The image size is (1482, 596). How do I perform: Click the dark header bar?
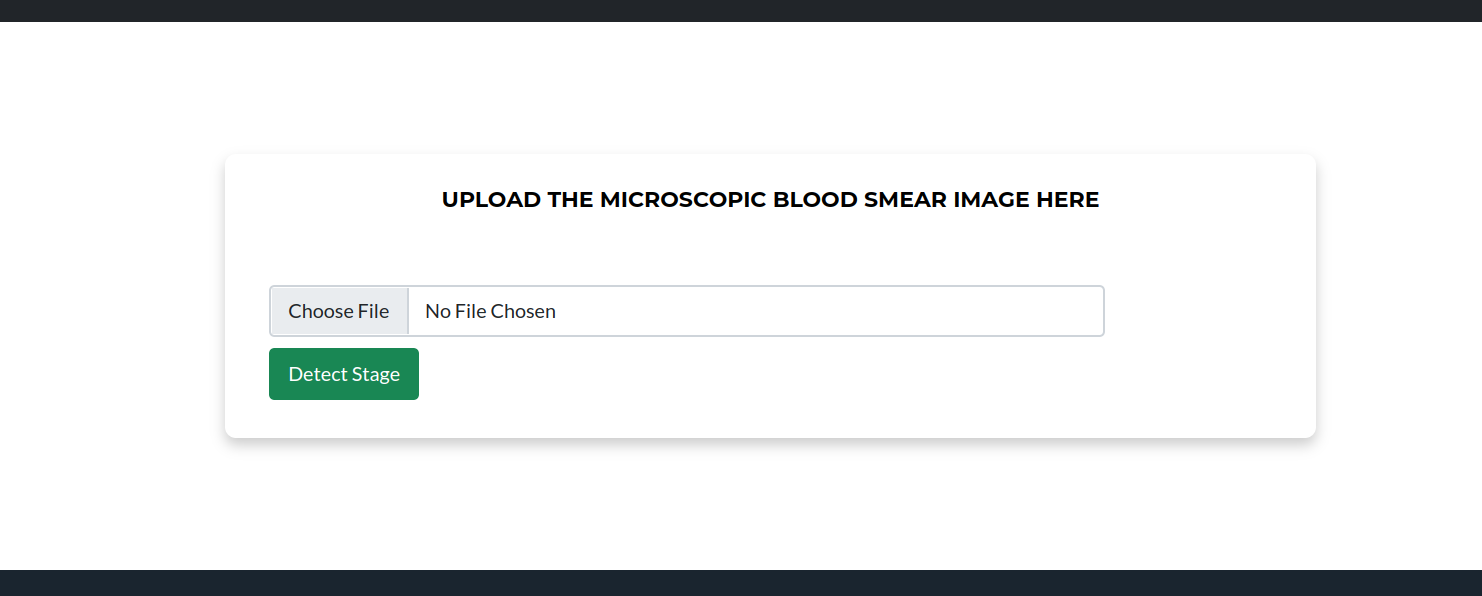(x=740, y=12)
